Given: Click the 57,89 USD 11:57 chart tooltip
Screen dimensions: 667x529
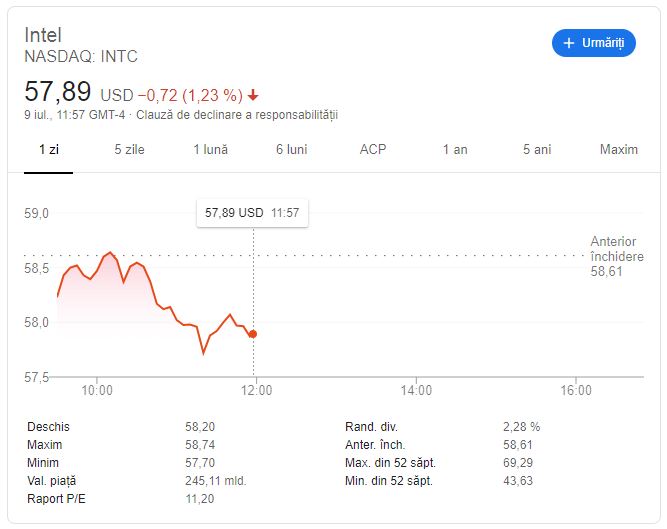Looking at the screenshot, I should click(x=252, y=213).
